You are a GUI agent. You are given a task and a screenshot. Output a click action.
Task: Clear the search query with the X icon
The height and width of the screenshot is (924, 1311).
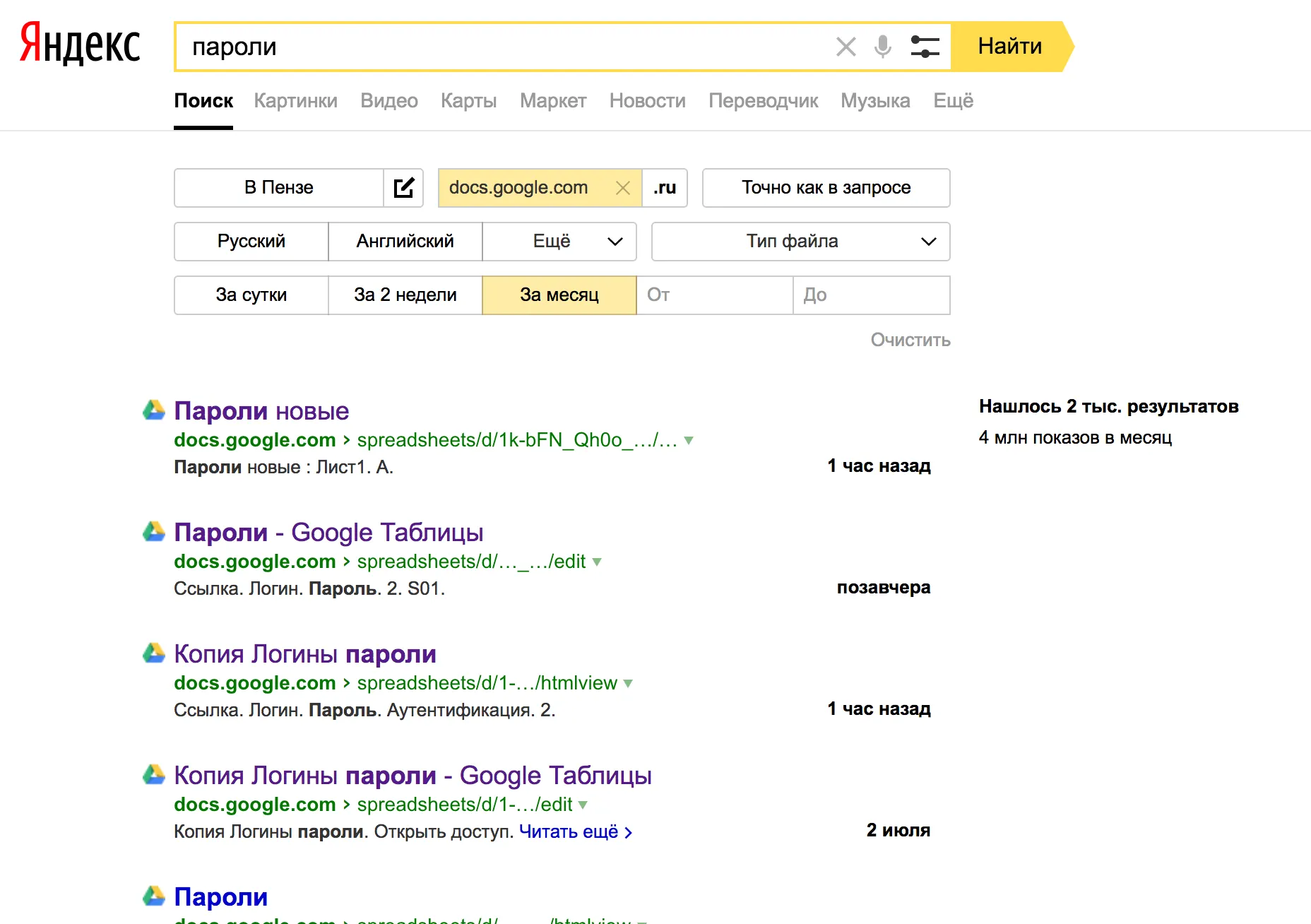coord(846,47)
